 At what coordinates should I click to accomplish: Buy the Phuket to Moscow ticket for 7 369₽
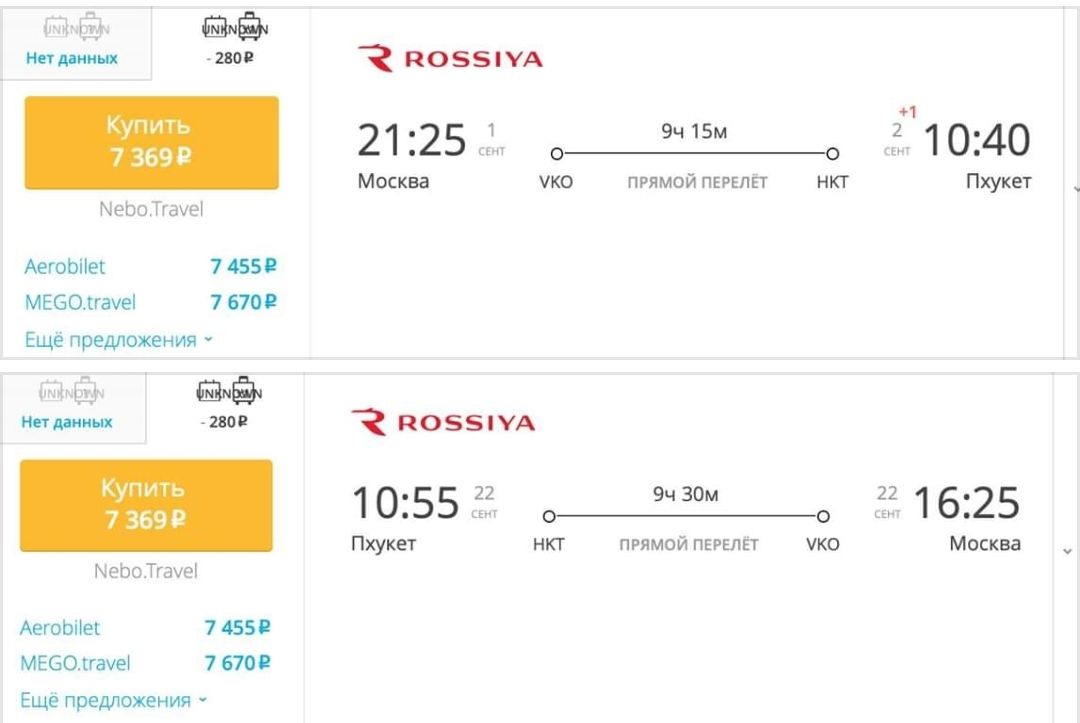(146, 505)
